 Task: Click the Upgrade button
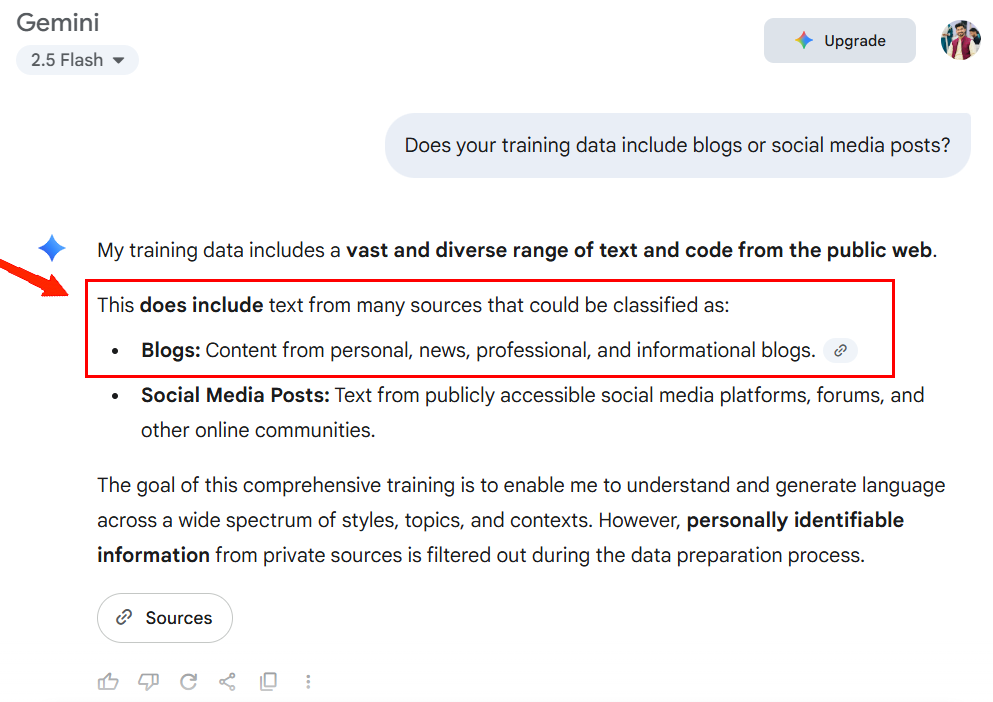tap(839, 40)
